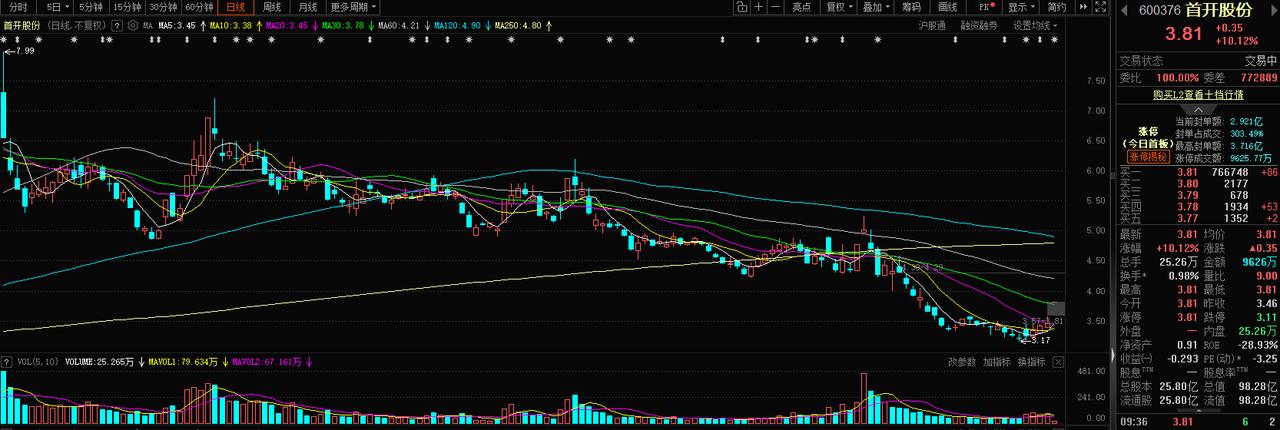Click the 购买L2查看十档行情 link
The height and width of the screenshot is (430, 1280).
1198,94
